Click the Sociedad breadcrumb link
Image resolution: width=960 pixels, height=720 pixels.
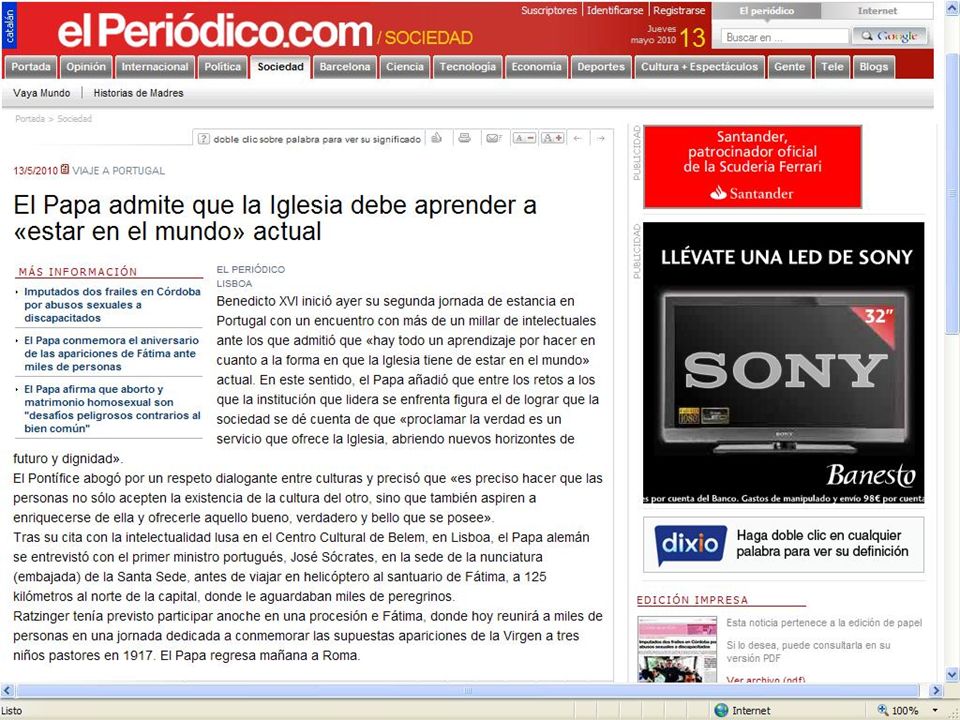75,119
